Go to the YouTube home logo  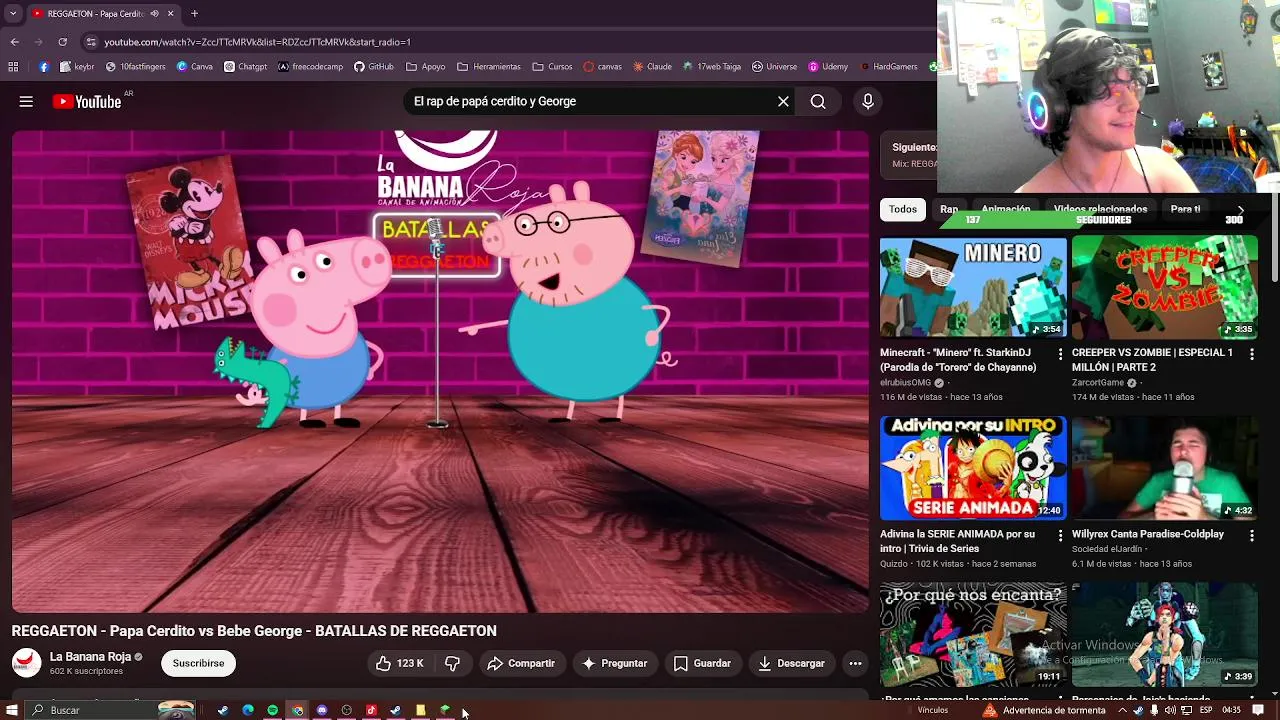[x=87, y=101]
